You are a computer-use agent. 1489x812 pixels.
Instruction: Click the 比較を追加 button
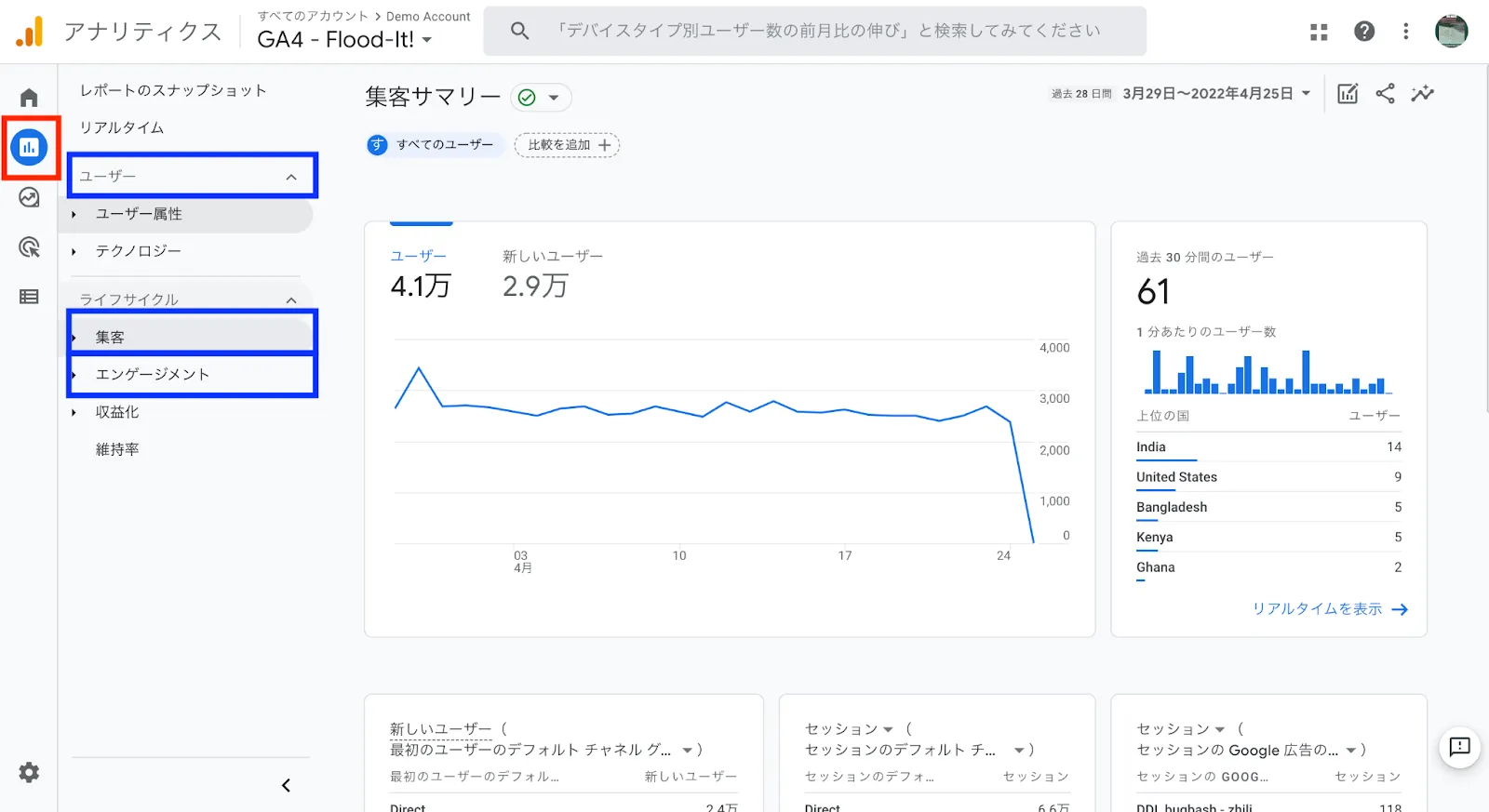(x=568, y=145)
